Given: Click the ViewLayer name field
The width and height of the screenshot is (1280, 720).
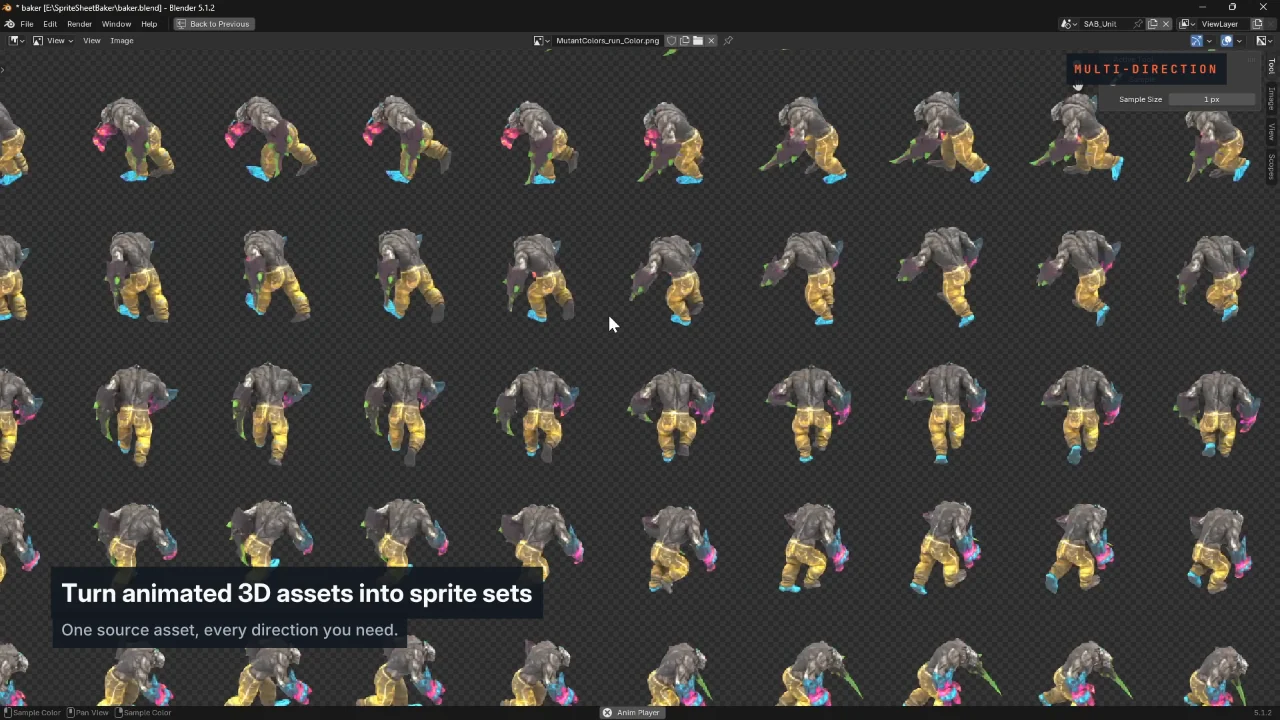Looking at the screenshot, I should tap(1224, 24).
